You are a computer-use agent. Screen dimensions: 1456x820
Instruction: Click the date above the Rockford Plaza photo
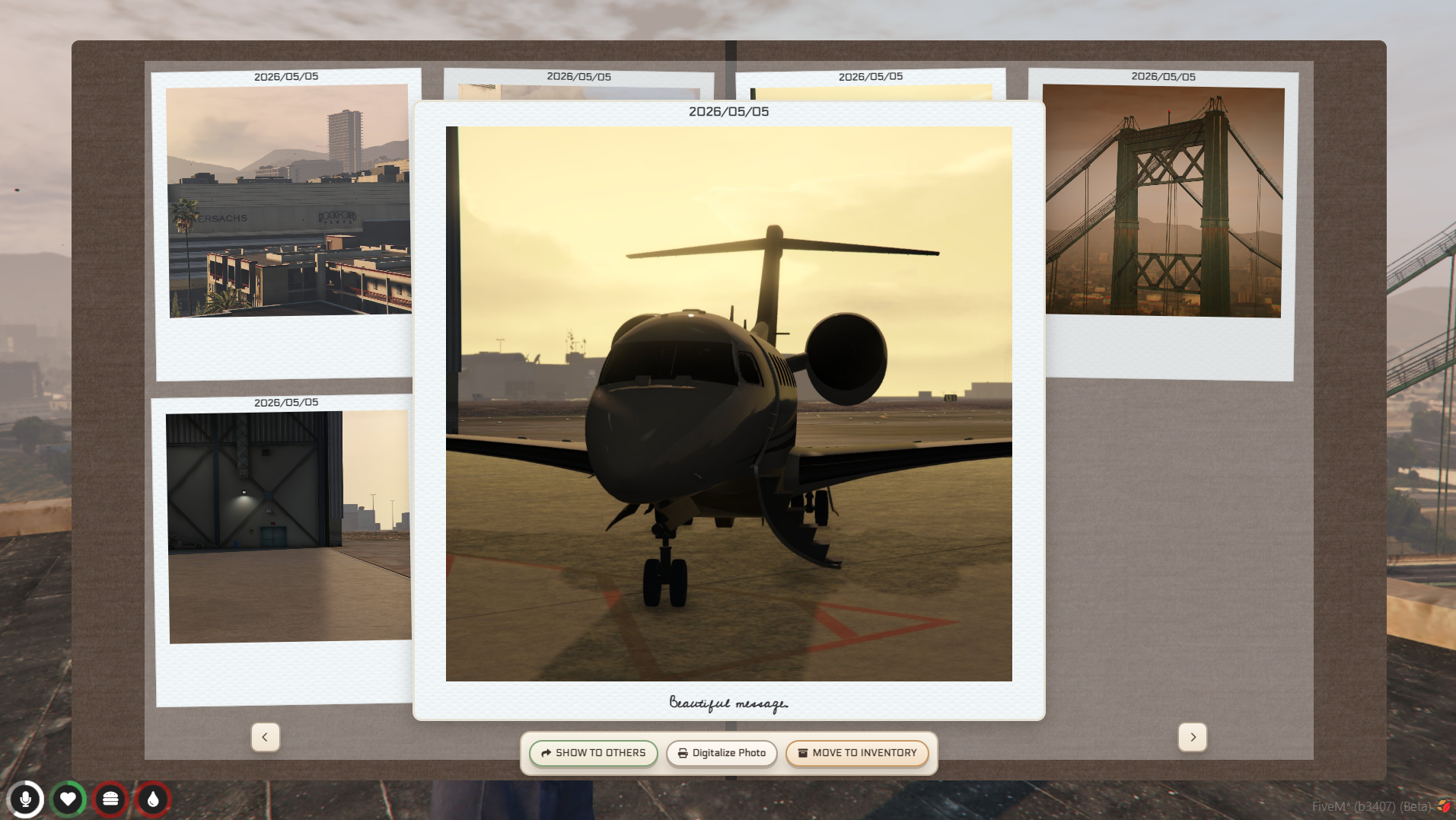click(286, 77)
